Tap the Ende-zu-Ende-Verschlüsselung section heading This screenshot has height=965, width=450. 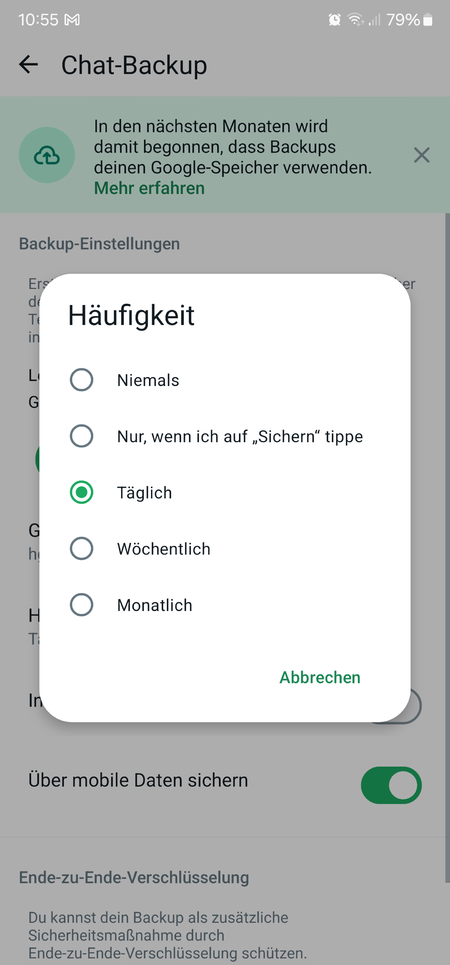click(134, 877)
